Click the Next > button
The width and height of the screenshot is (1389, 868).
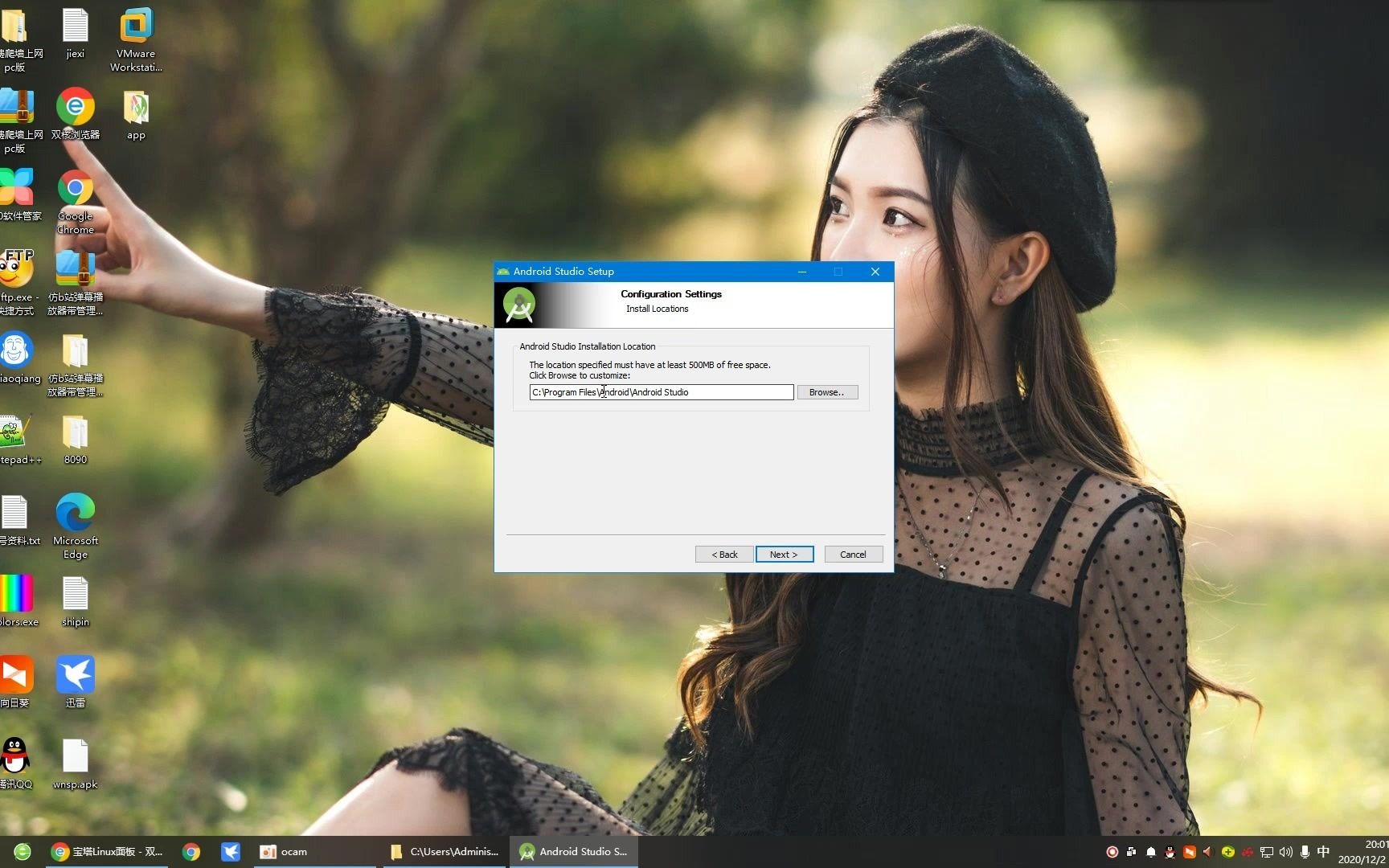(x=785, y=555)
